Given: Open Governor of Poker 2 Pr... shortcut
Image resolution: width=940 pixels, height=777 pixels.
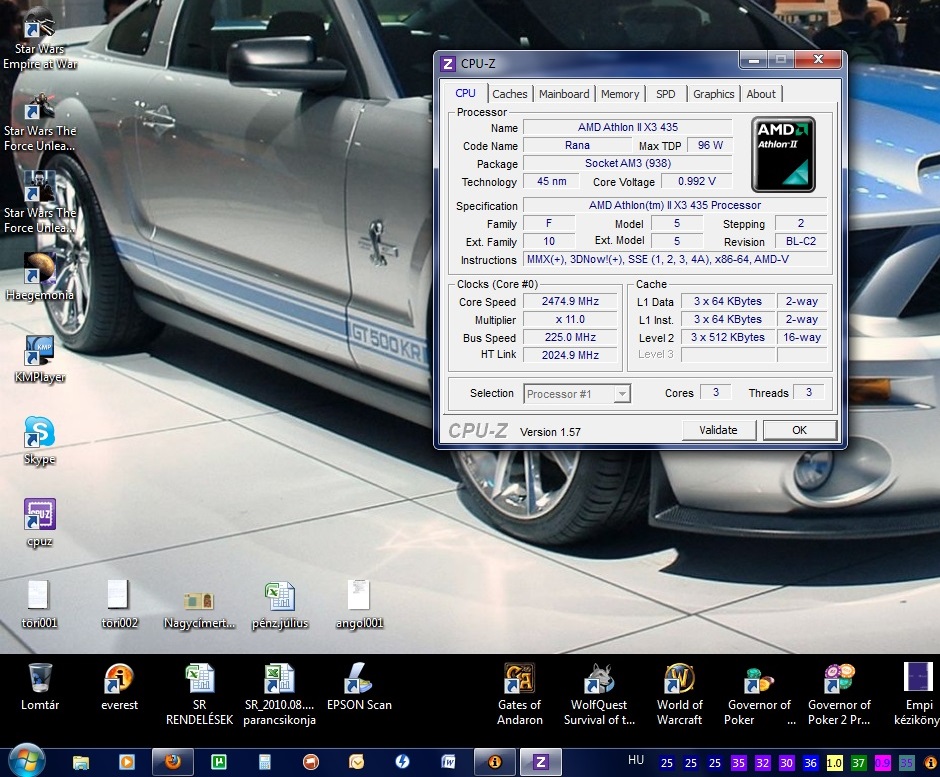Looking at the screenshot, I should [839, 694].
